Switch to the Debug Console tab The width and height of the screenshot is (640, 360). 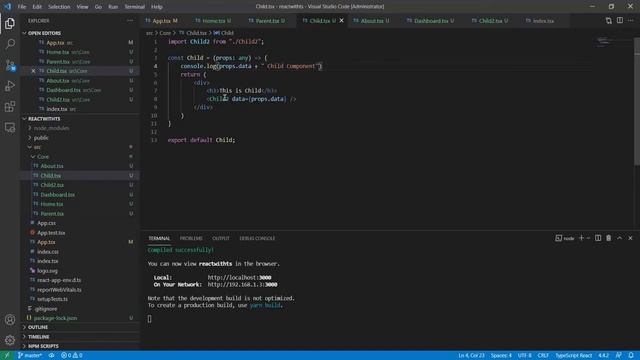point(257,238)
